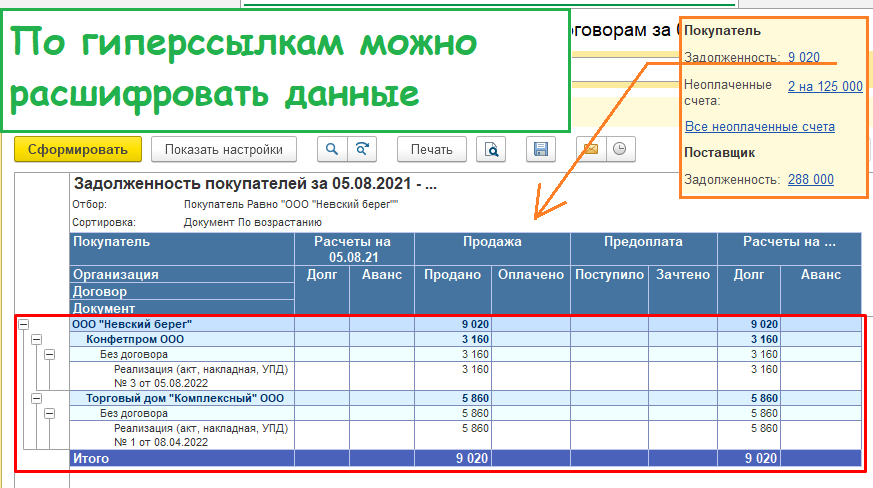Viewport: 873px width, 488px height.
Task: Open the supplier debt link 288 000
Action: tap(811, 179)
